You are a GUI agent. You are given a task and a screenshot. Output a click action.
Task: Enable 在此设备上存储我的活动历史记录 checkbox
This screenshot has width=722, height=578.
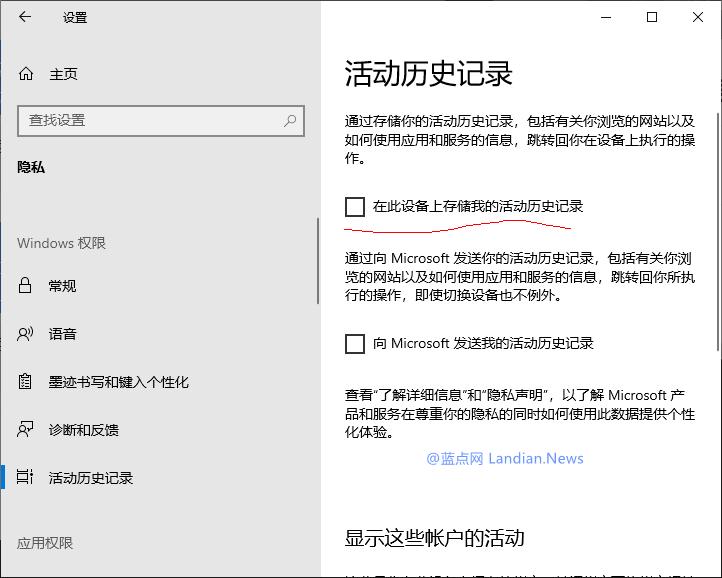coord(355,207)
